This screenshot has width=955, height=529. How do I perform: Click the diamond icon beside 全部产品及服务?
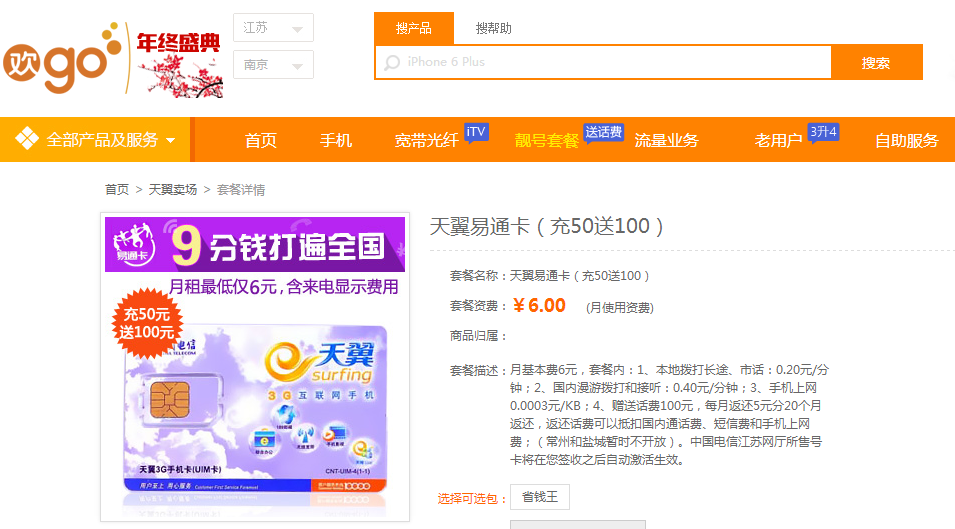pyautogui.click(x=27, y=139)
